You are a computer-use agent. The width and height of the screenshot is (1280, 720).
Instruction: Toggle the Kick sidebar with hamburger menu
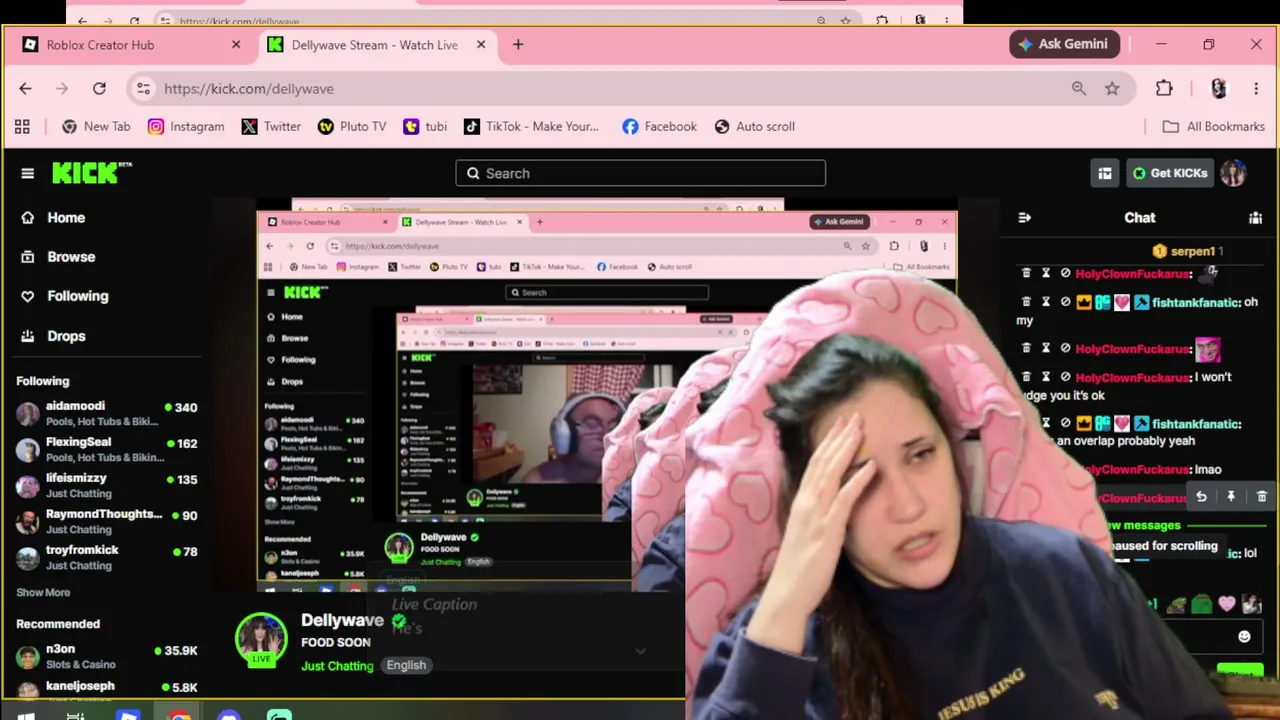tap(27, 173)
